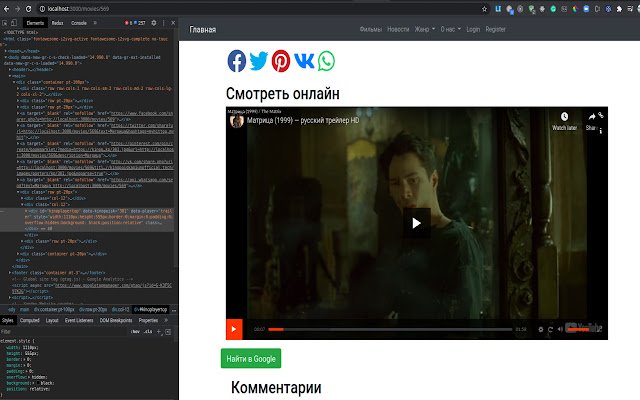Open the DOM Breakpoints tab
This screenshot has height=400, width=640.
tap(116, 320)
